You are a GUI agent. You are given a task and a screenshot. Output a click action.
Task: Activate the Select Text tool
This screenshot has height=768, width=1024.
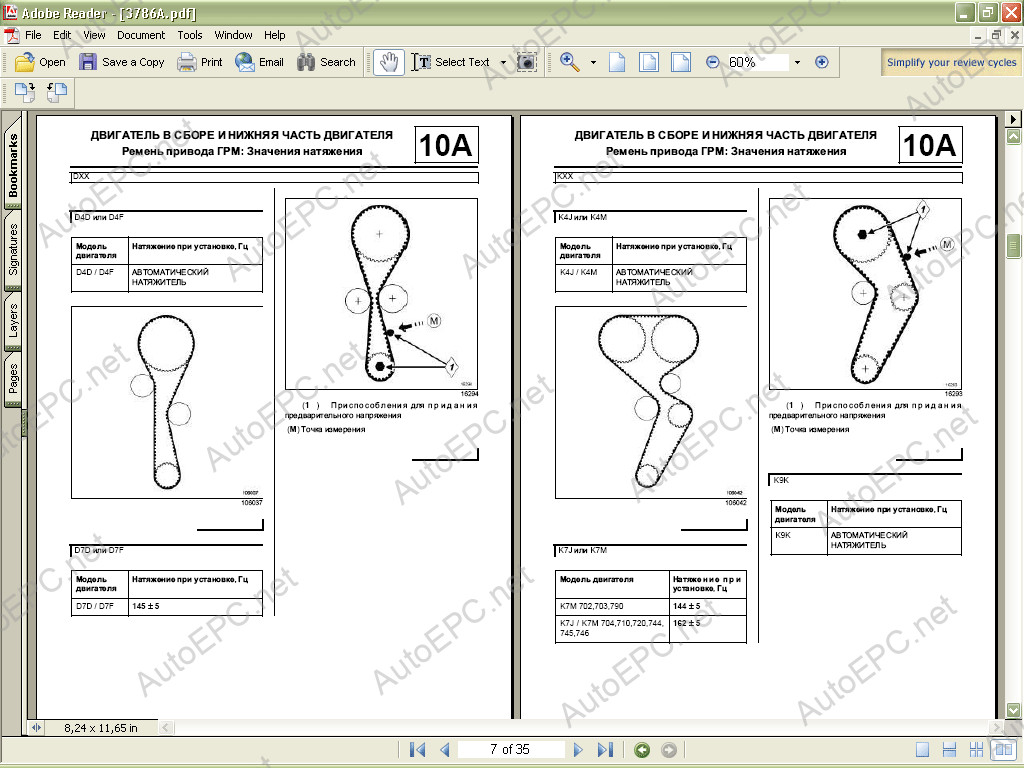[x=451, y=62]
